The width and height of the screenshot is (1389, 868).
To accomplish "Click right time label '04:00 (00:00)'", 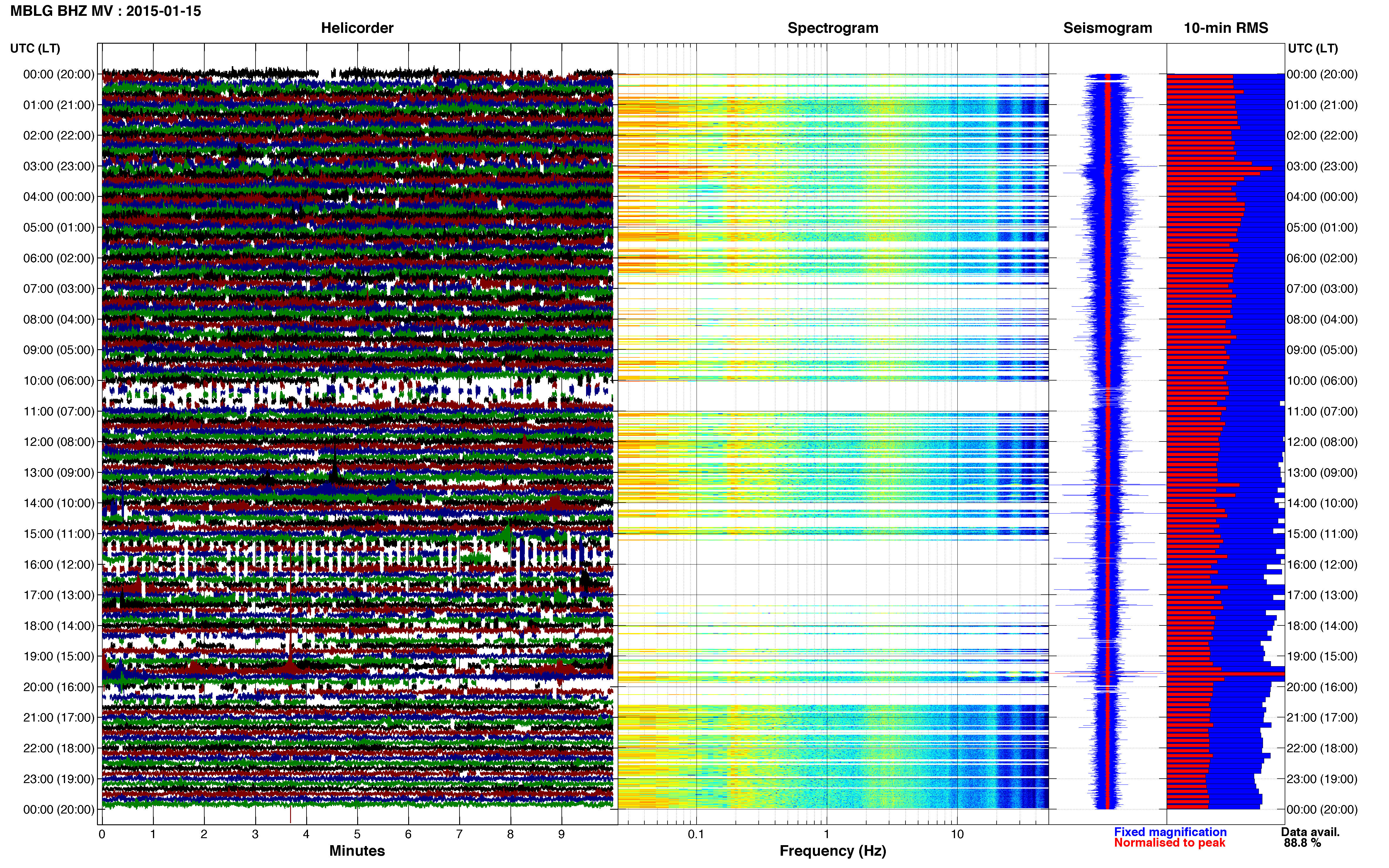I will [x=1322, y=197].
